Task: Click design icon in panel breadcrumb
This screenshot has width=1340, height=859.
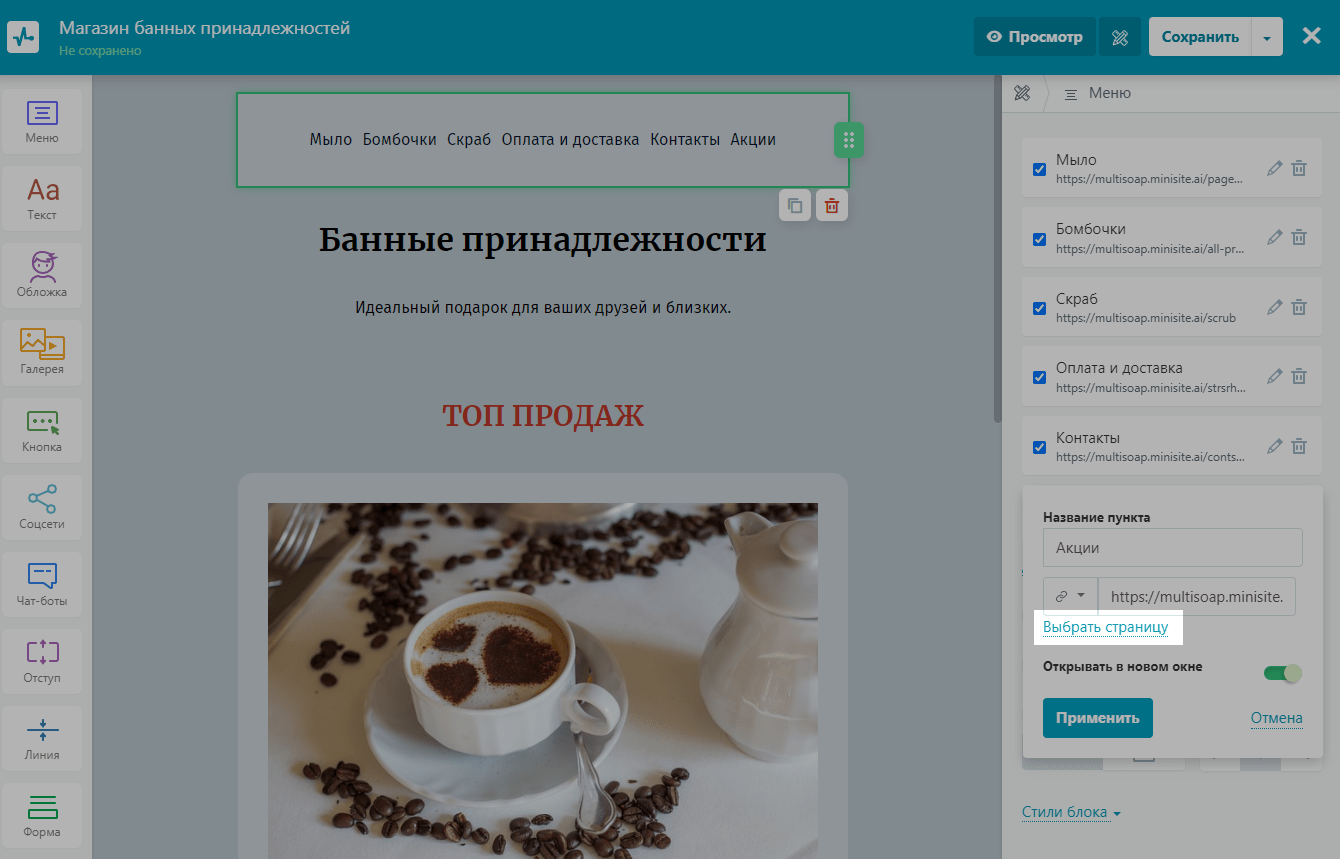Action: click(x=1022, y=93)
